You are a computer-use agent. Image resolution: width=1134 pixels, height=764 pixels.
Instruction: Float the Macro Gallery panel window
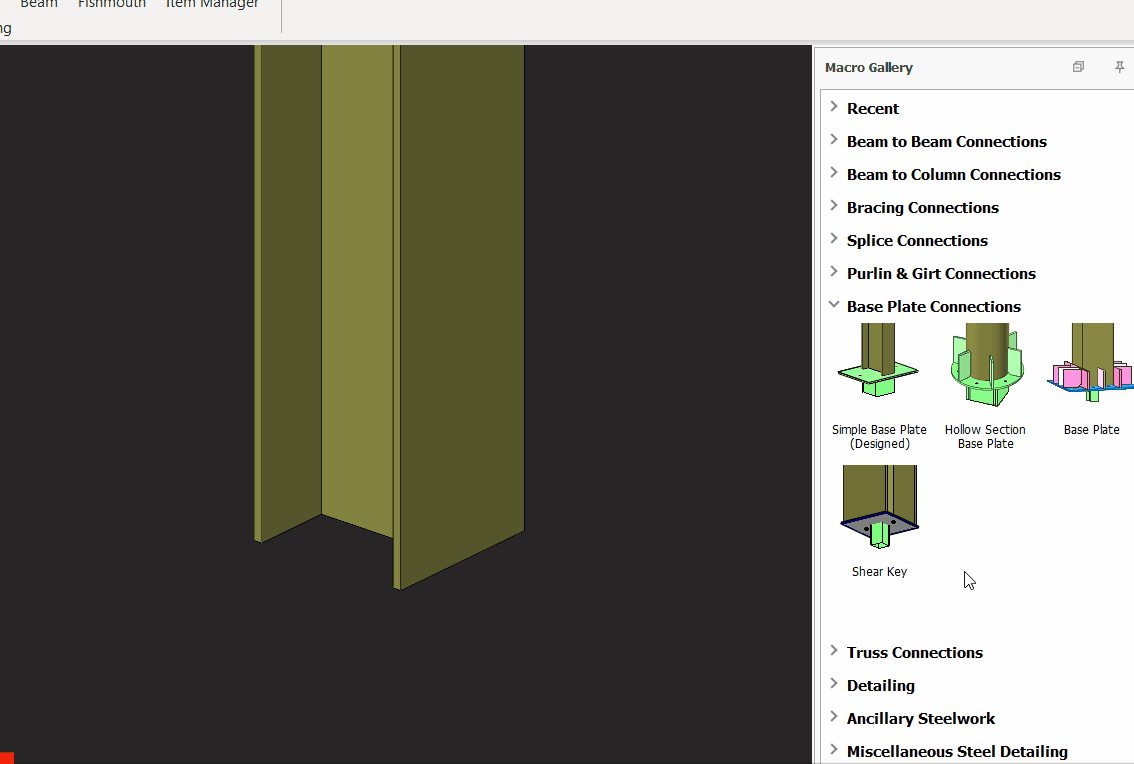tap(1078, 67)
